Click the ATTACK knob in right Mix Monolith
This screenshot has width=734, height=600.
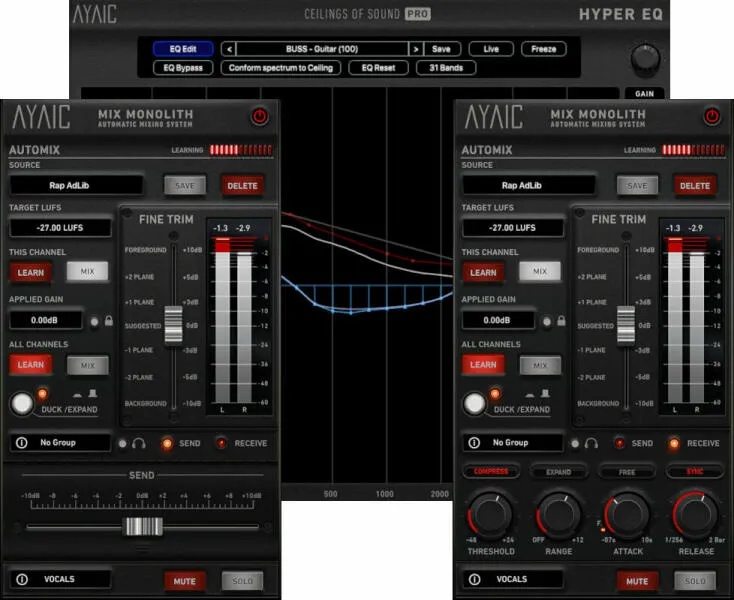tap(627, 515)
